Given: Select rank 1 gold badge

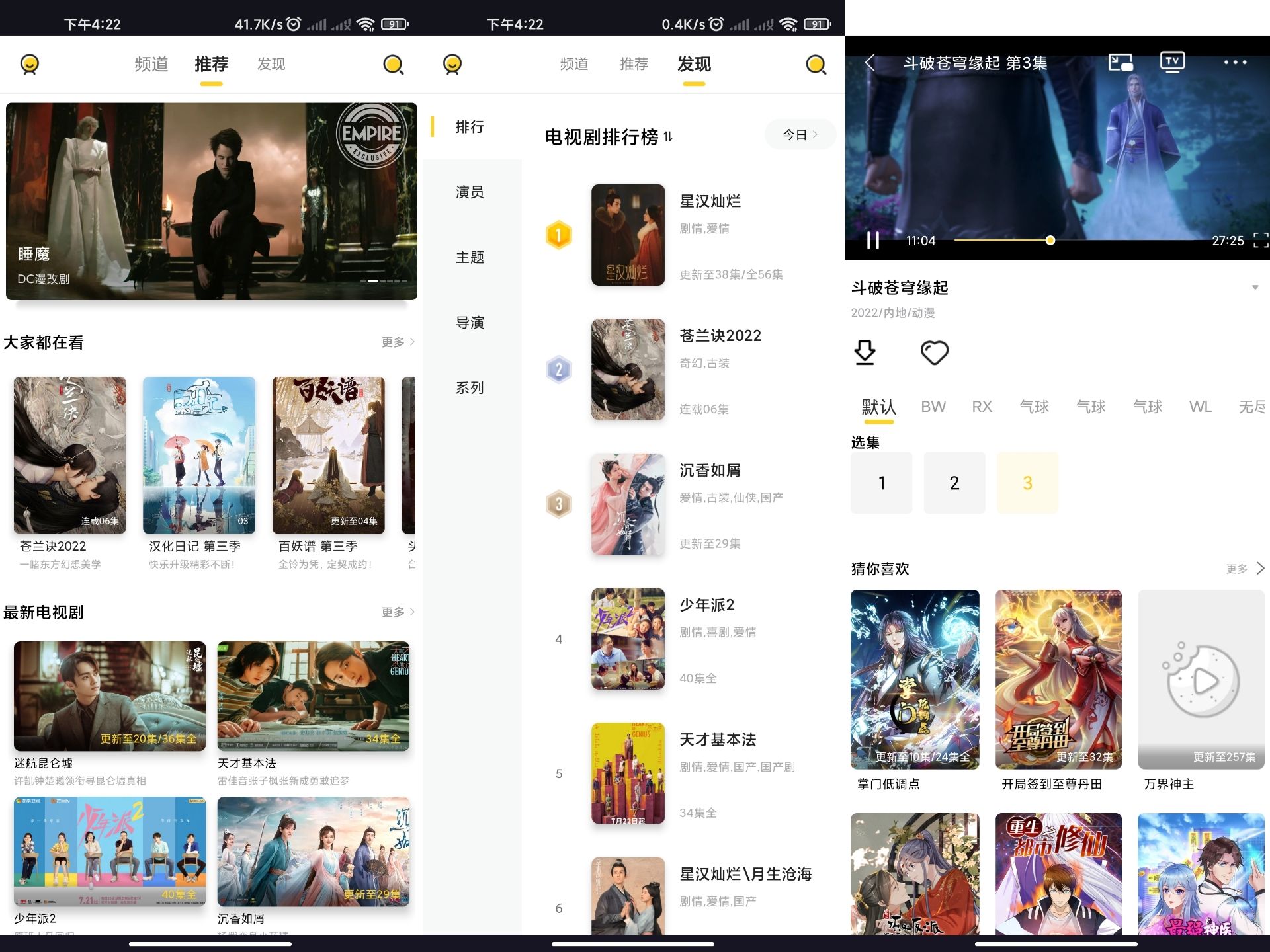Looking at the screenshot, I should 559,235.
